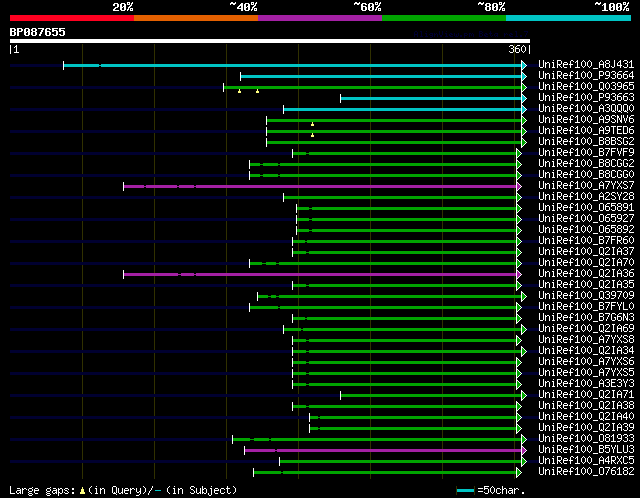
Task: Click the UniRef100_Q2IA40 label
Action: [586, 417]
